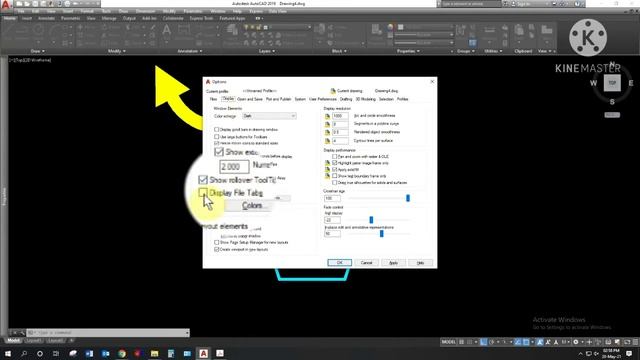Toggle grid display icon in the status bar
The image size is (640, 360).
coord(462,342)
